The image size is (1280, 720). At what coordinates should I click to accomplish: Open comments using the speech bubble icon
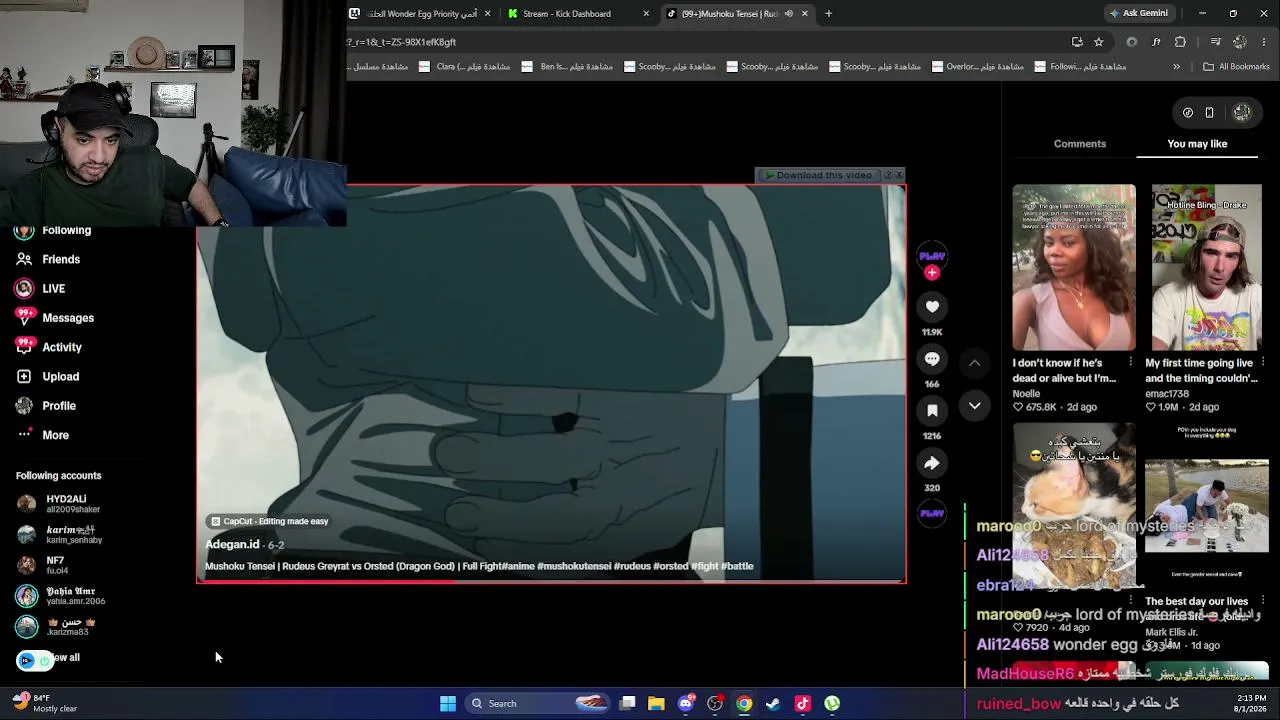pyautogui.click(x=932, y=359)
